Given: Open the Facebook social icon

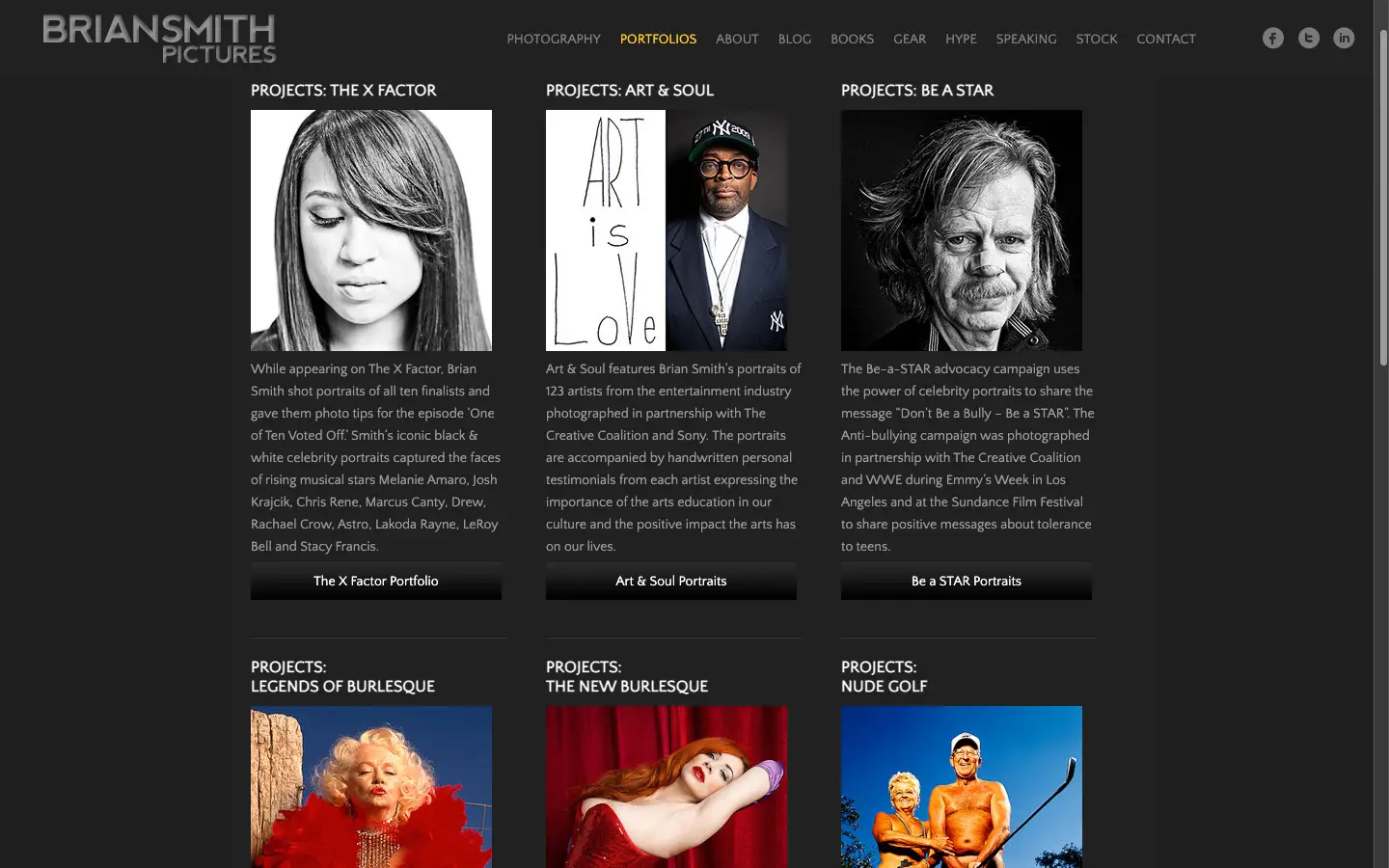Looking at the screenshot, I should coord(1273,38).
